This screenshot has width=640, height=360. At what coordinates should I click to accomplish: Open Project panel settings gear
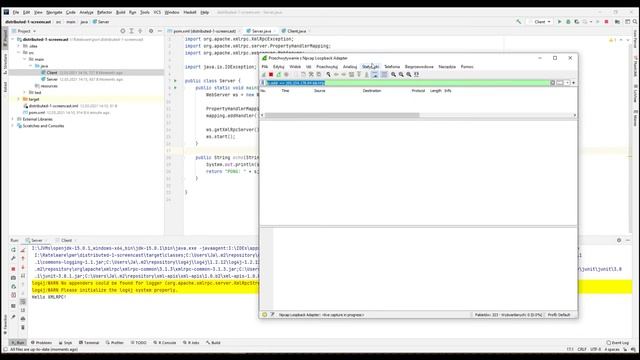tap(151, 31)
